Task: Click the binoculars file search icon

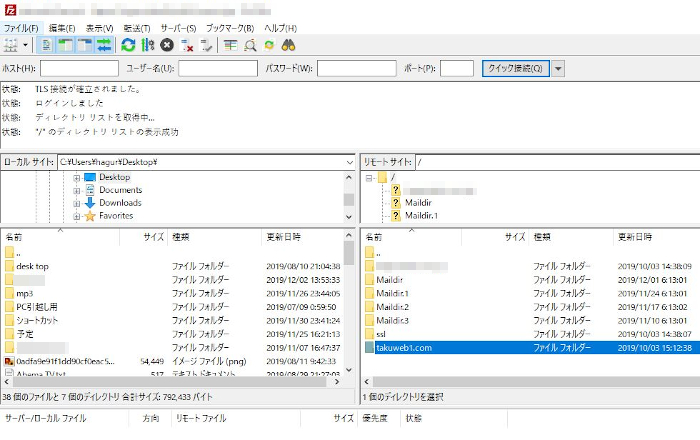Action: (288, 45)
